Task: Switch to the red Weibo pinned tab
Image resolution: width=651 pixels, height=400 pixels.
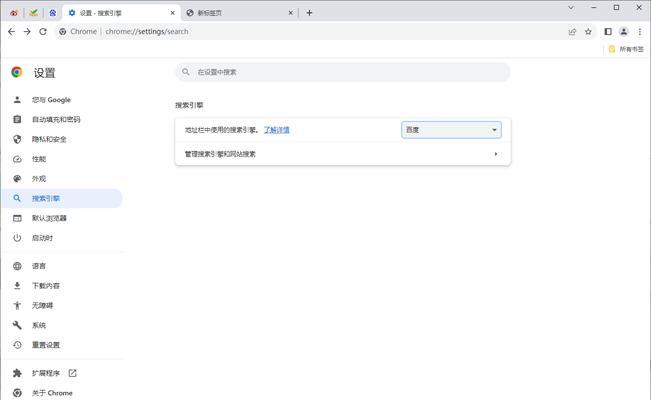Action: 14,13
